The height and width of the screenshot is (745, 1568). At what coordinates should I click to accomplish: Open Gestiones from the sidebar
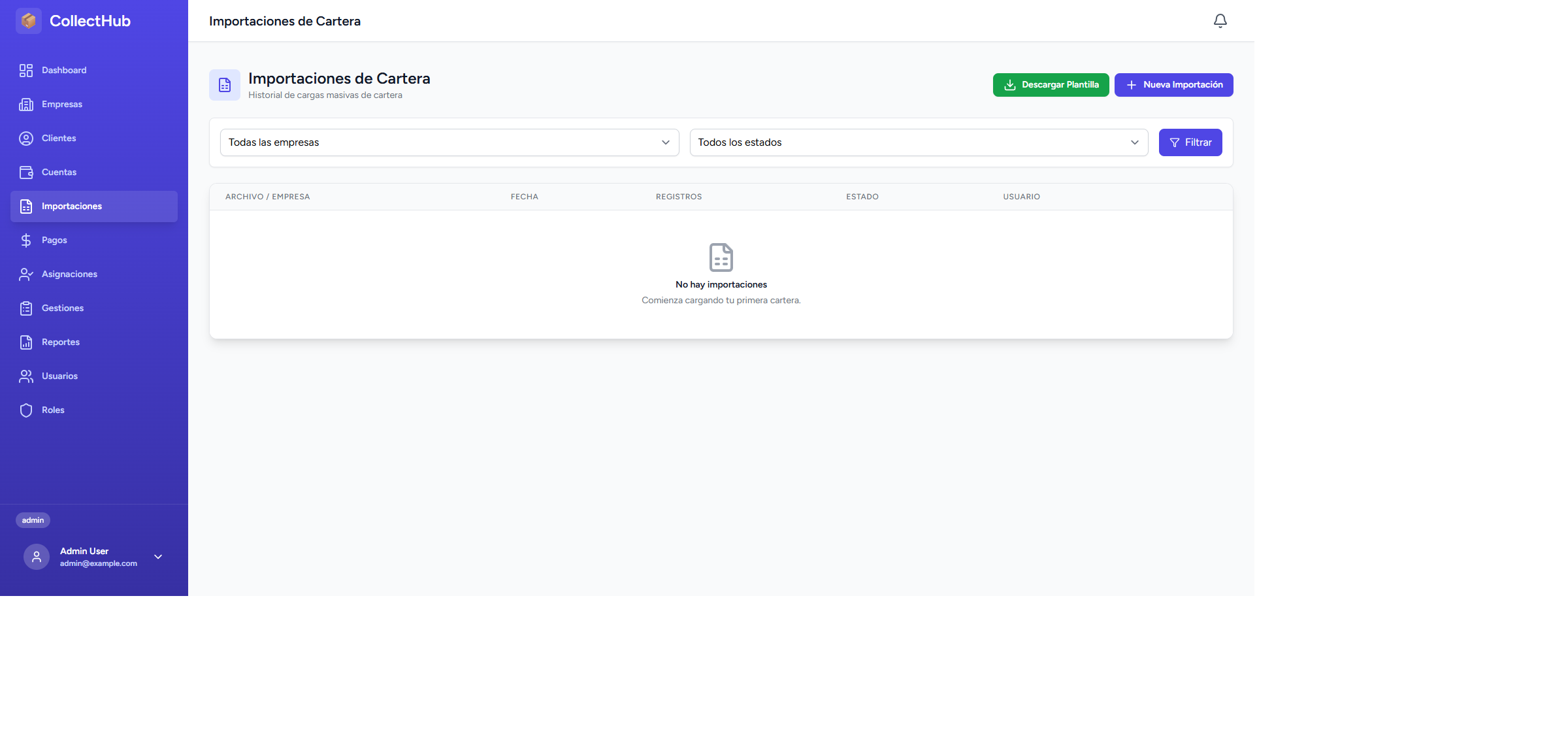pyautogui.click(x=62, y=308)
